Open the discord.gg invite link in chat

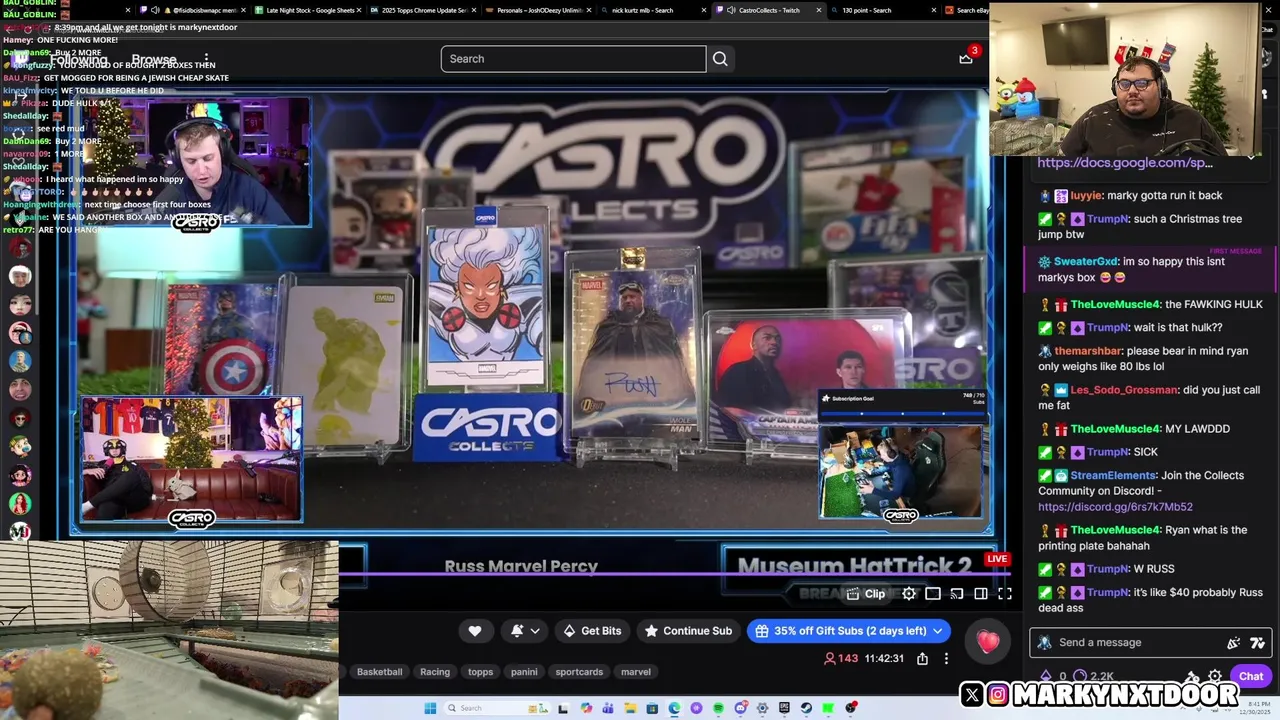(1115, 507)
